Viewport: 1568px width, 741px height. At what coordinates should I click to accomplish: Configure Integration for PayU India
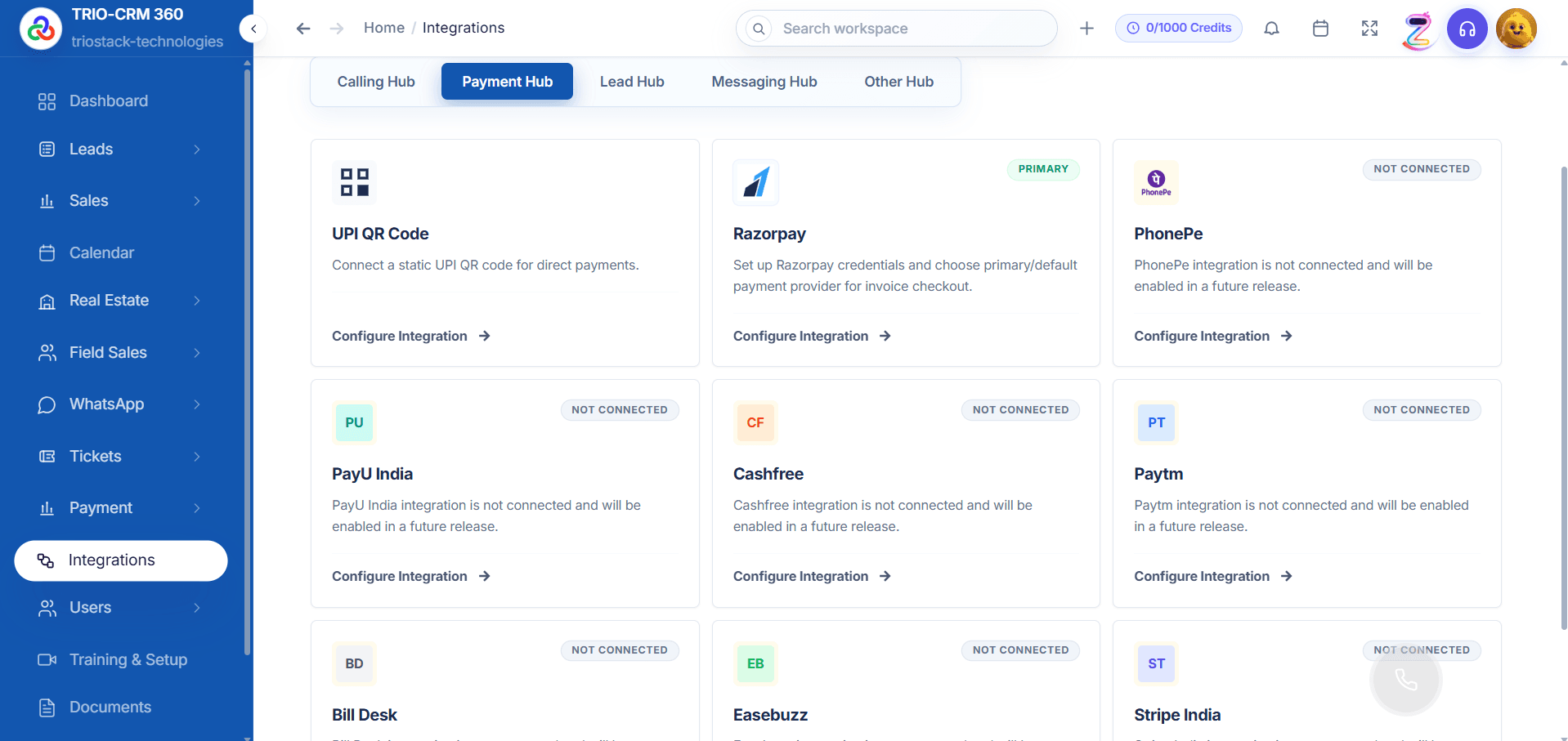coord(411,576)
